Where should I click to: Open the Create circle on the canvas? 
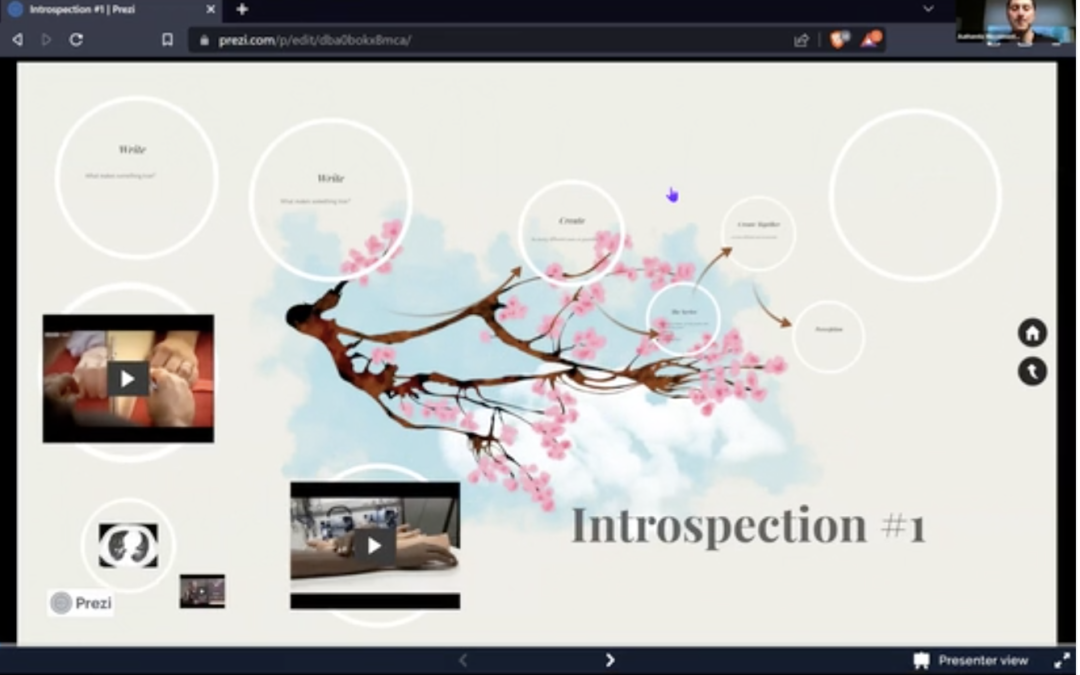(x=571, y=222)
